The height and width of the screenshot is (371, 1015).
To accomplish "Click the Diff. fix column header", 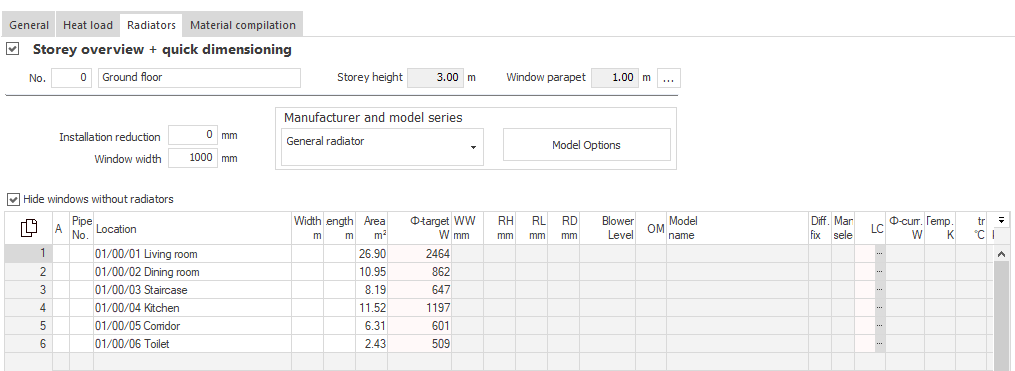I will tap(820, 229).
